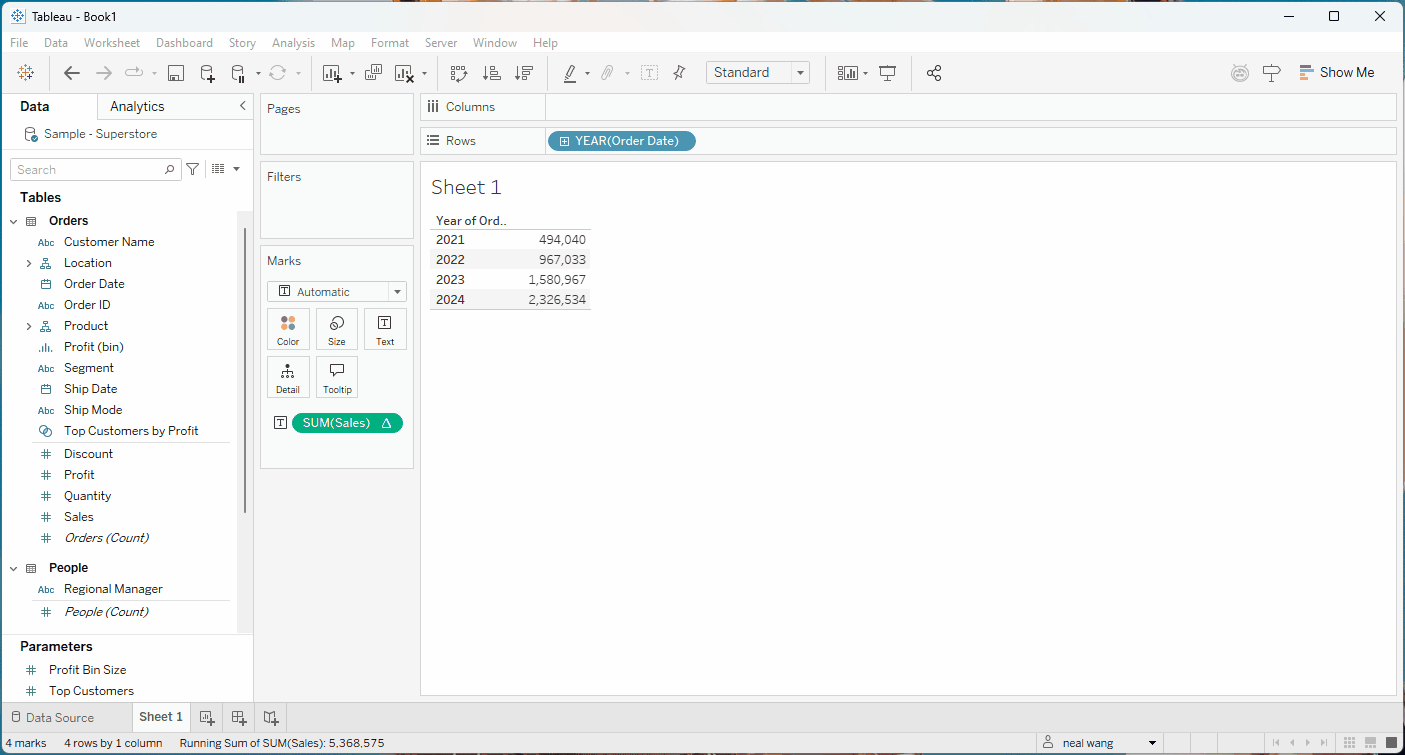Toggle Pause Auto Updates in toolbar
Screen dimensions: 1405x755
pos(238,73)
